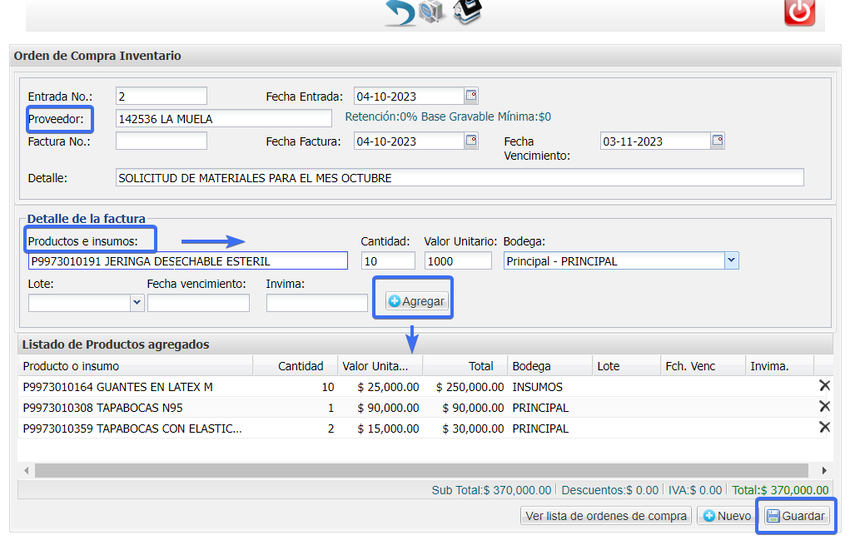
Task: Open the Fecha Vencimiento calendar picker
Action: [717, 140]
